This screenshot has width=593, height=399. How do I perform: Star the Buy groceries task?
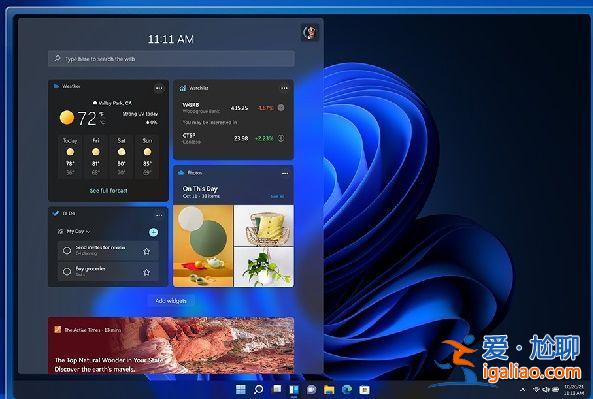(x=146, y=272)
